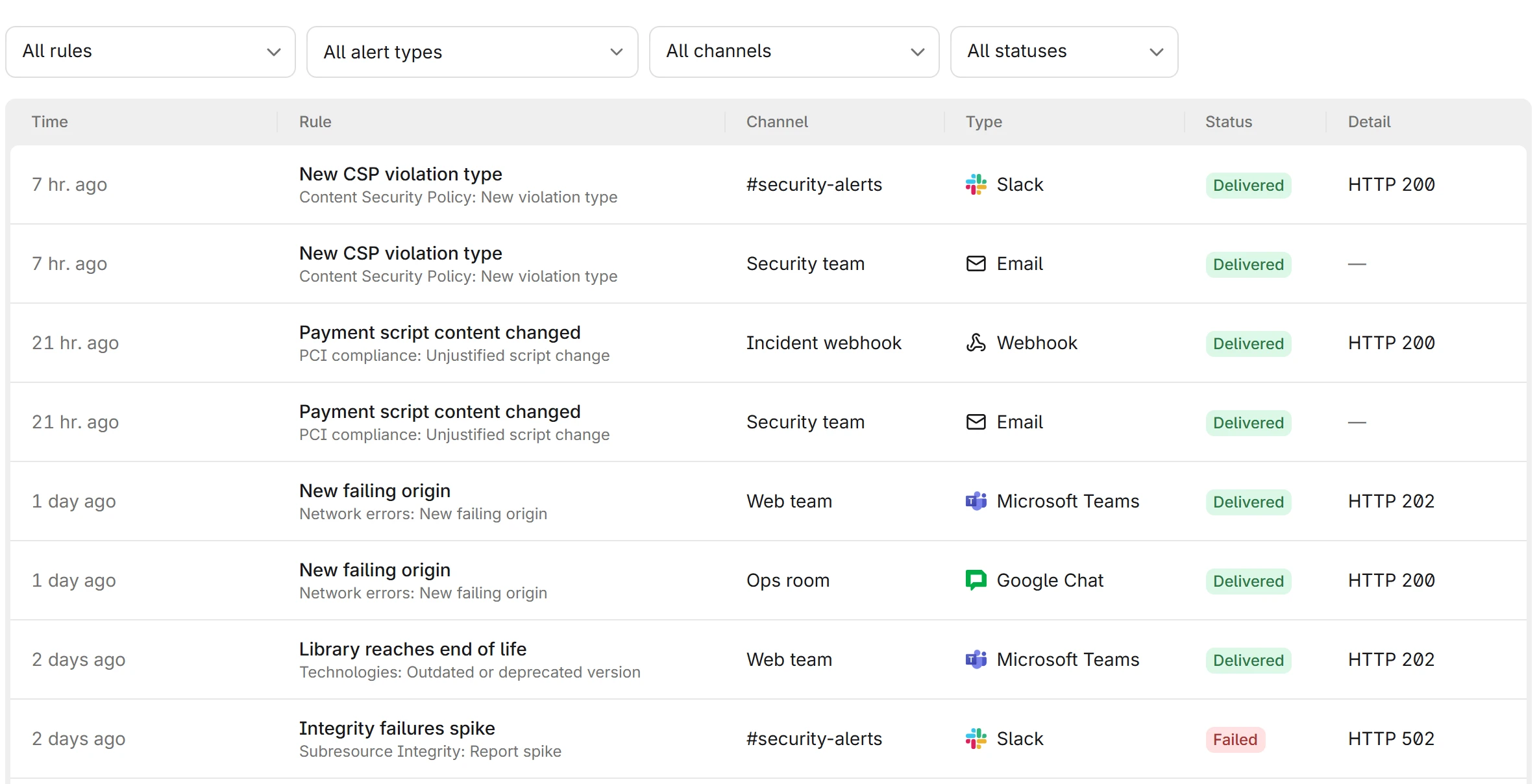Click the HTTP 502 detail value

coord(1391,739)
